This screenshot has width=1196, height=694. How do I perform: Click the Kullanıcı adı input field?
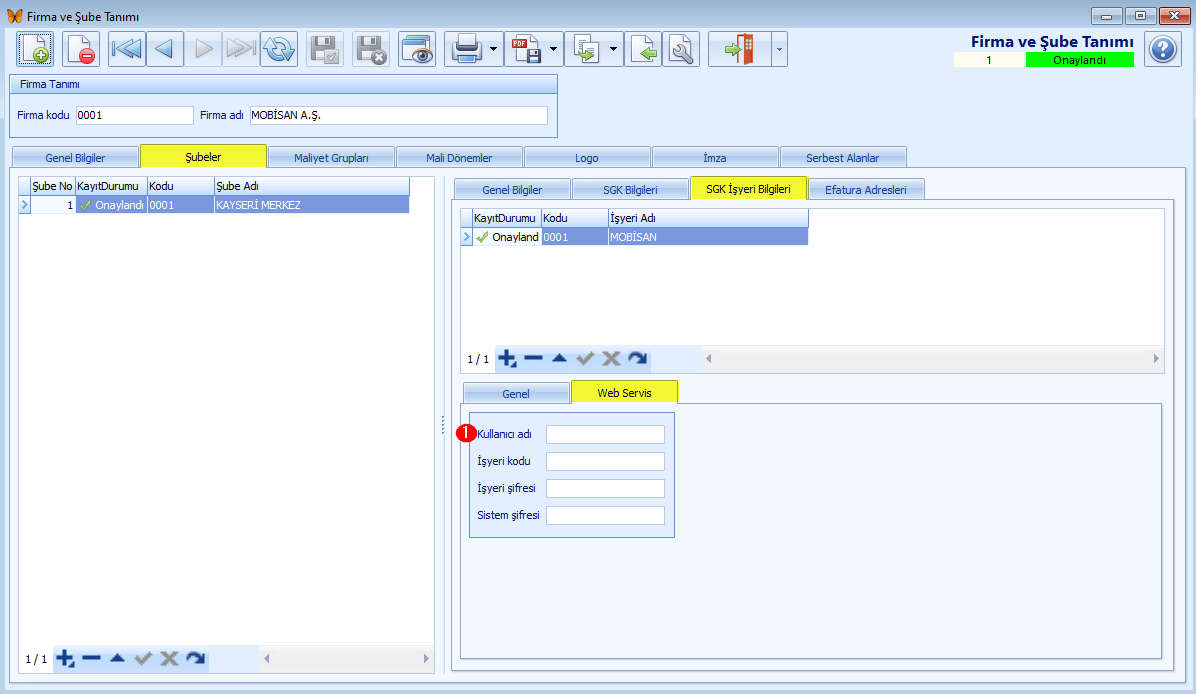pyautogui.click(x=605, y=434)
